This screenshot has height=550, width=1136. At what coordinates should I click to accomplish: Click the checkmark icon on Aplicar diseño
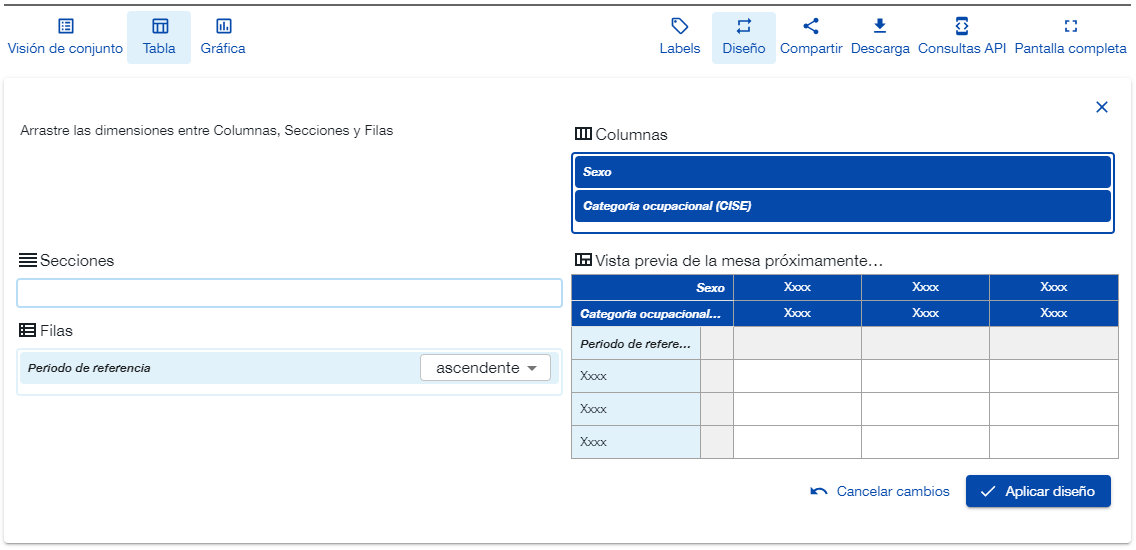tap(987, 491)
